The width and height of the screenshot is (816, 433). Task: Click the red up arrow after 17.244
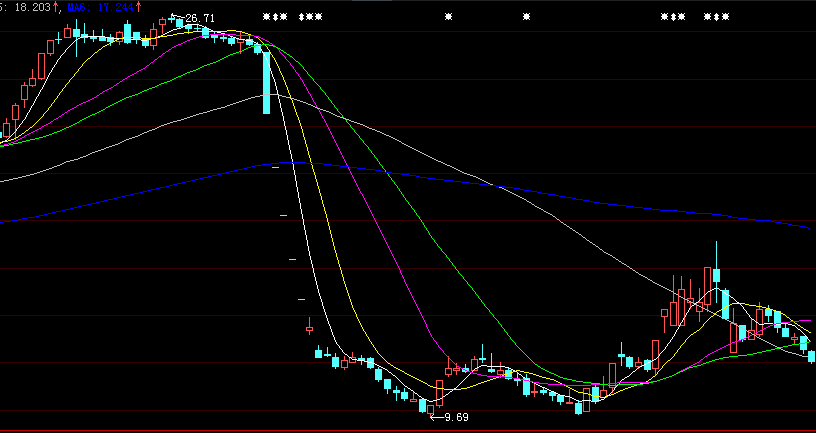[x=138, y=6]
